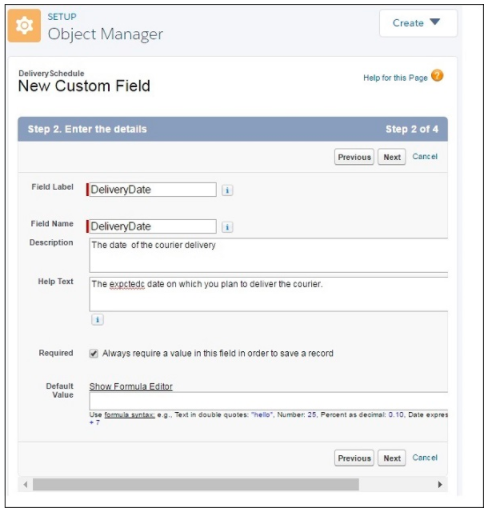The width and height of the screenshot is (488, 509).
Task: Click the orange help question mark icon
Action: pyautogui.click(x=437, y=76)
